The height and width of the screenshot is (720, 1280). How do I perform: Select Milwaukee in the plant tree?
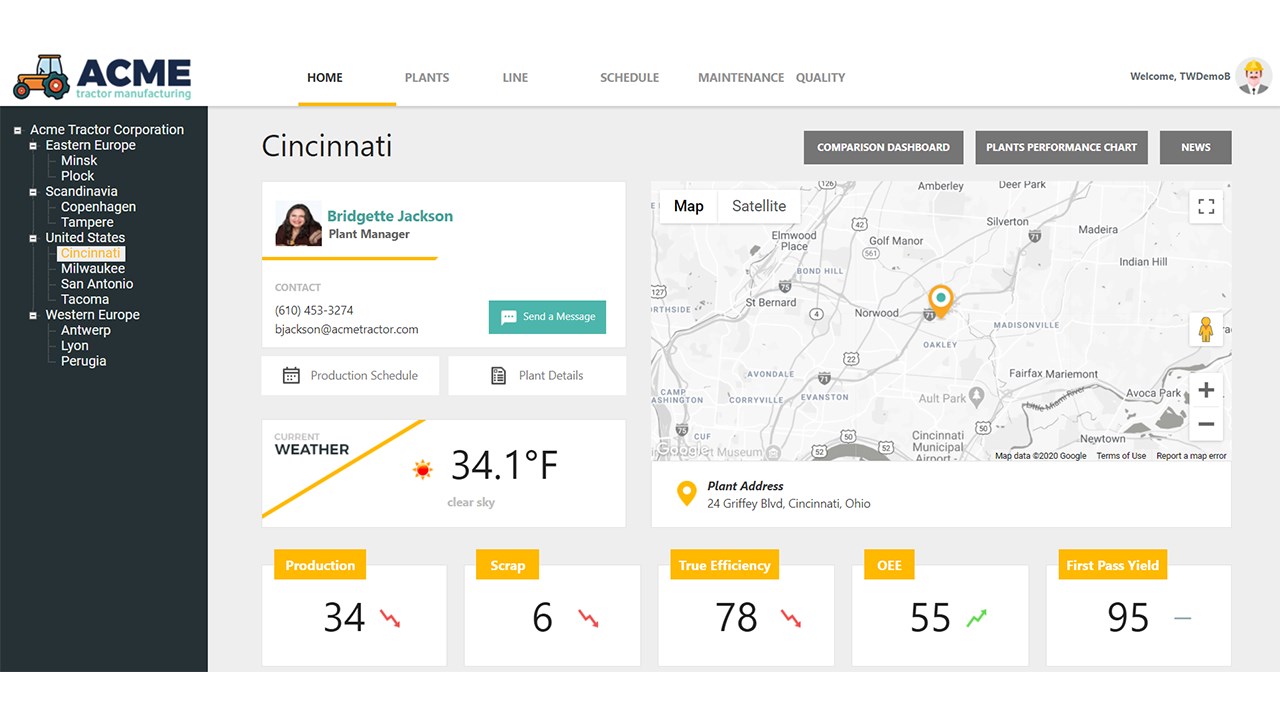pyautogui.click(x=93, y=268)
